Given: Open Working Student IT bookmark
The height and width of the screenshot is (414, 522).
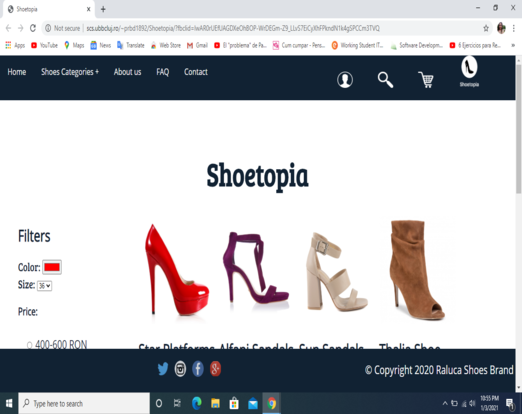Looking at the screenshot, I should pos(357,45).
